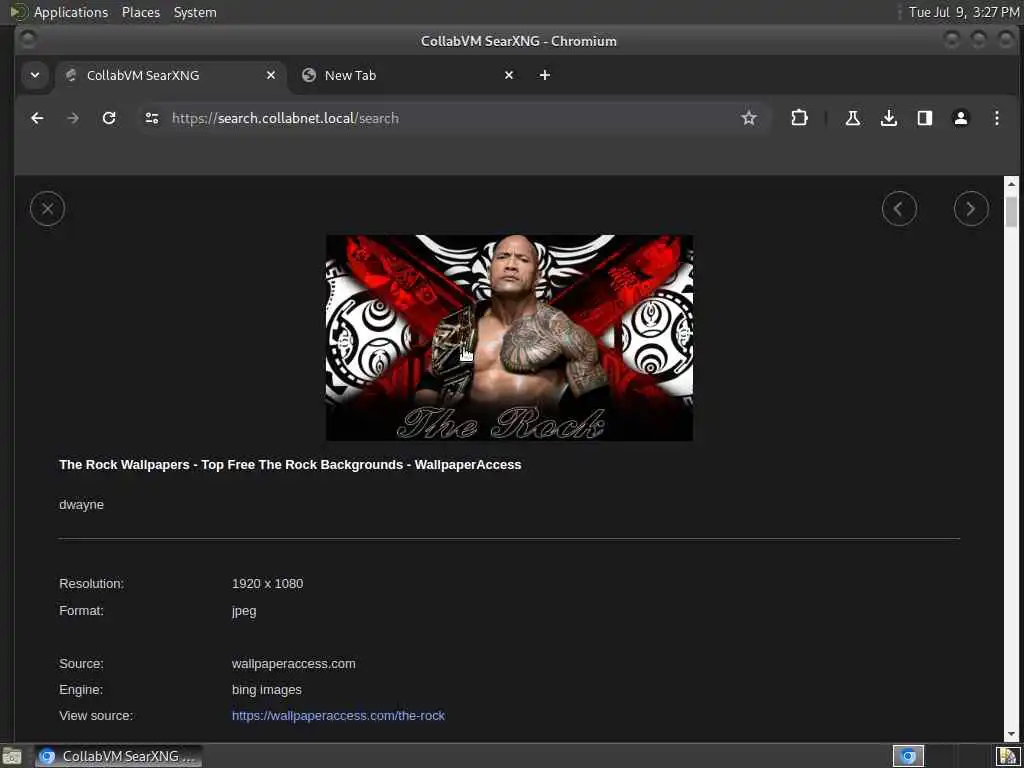Click the window menu button in title bar
This screenshot has width=1024, height=768.
click(27, 40)
